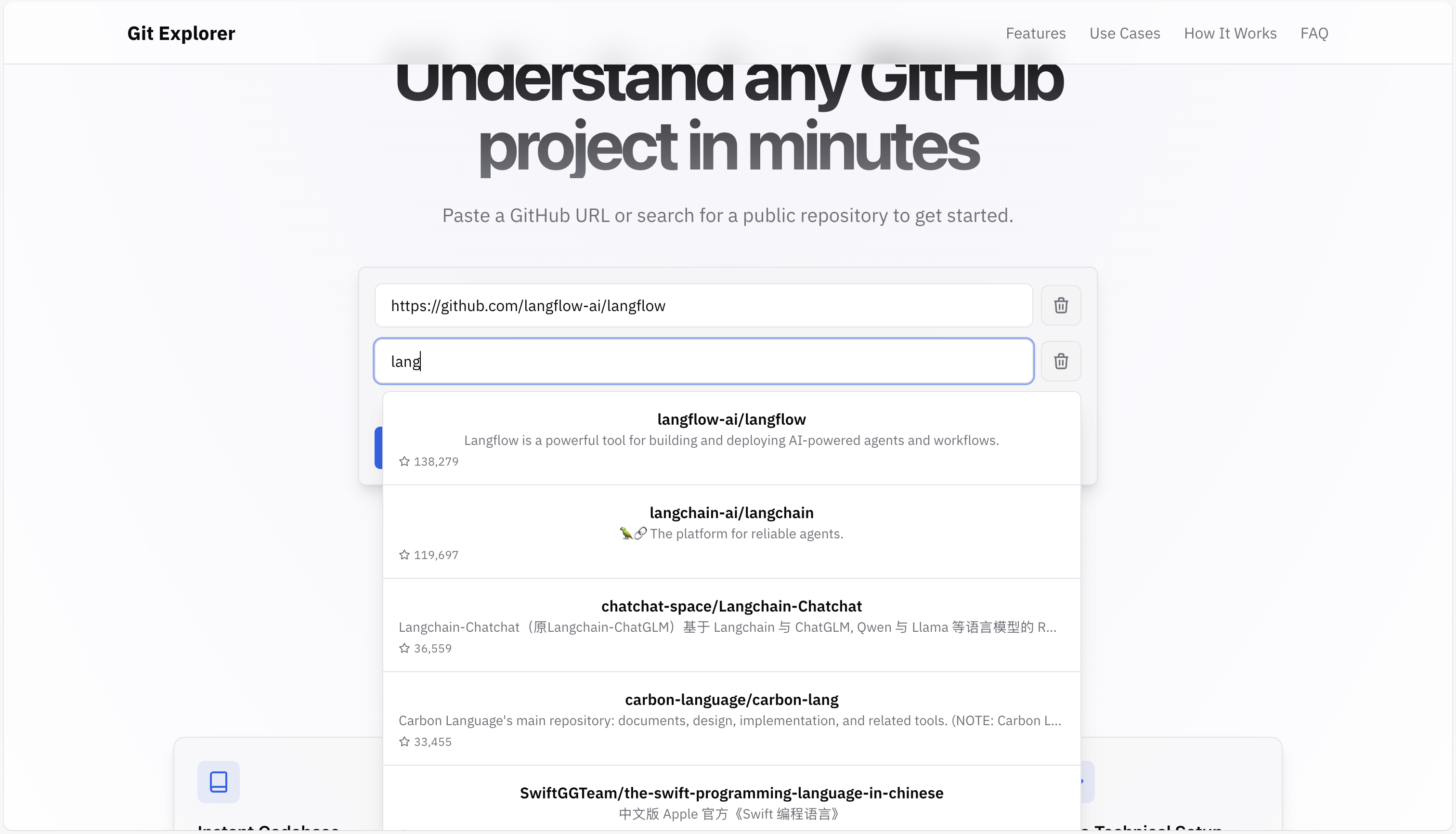
Task: Click the star icon beside 138,279
Action: (x=405, y=461)
